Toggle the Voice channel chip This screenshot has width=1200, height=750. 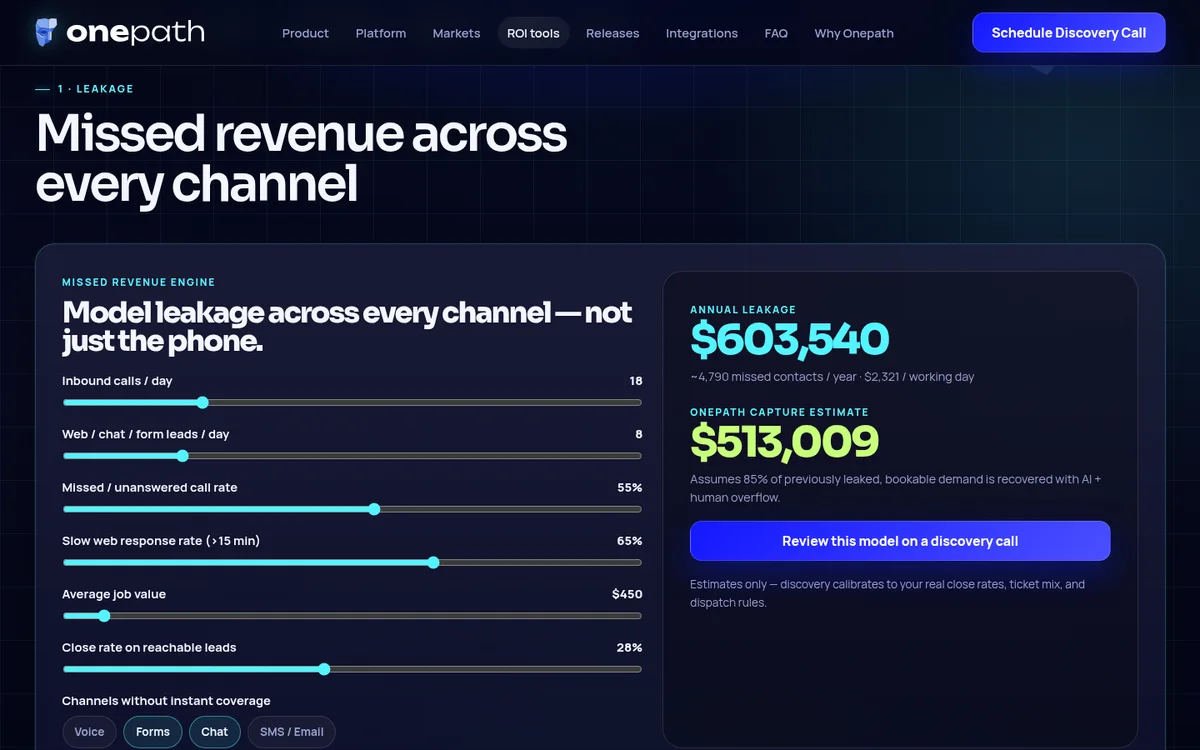[89, 732]
